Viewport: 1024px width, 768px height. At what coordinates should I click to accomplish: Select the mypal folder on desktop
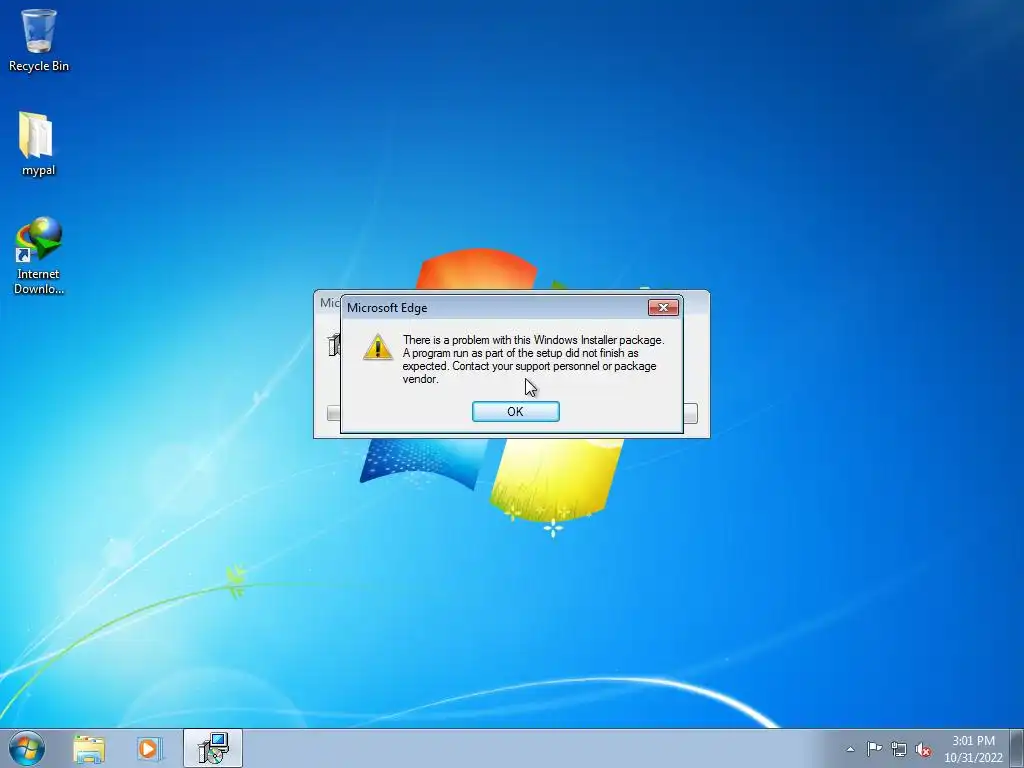pos(38,144)
